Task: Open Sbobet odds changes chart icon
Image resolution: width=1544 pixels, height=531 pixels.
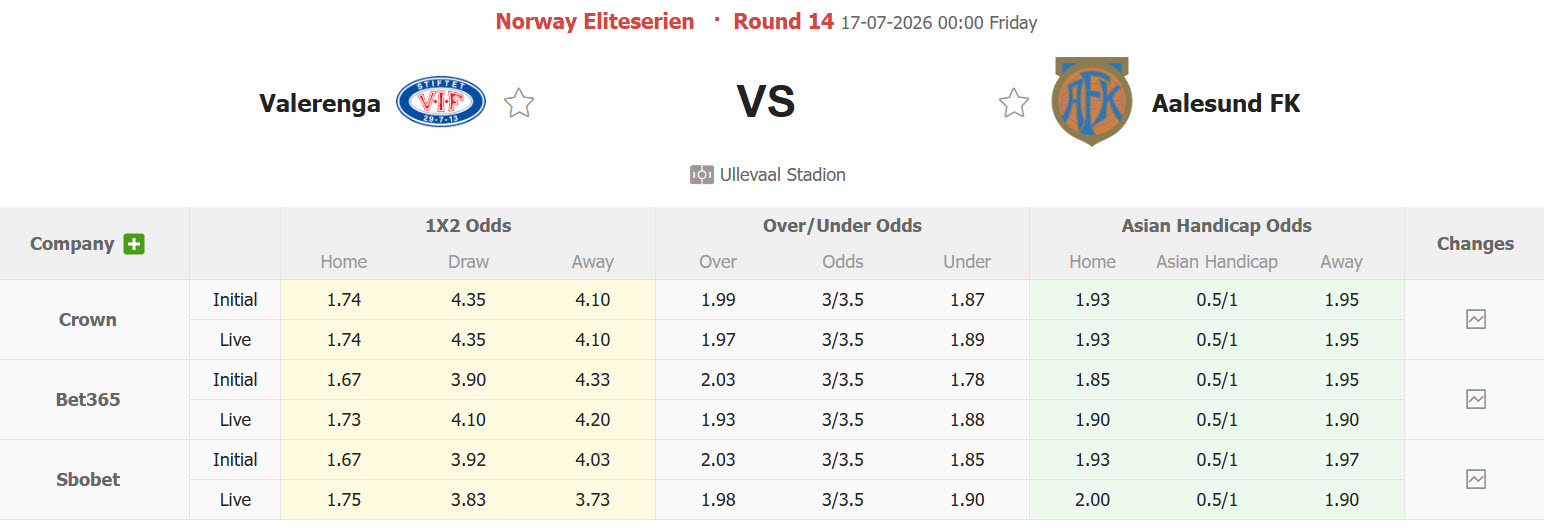Action: click(x=1475, y=480)
